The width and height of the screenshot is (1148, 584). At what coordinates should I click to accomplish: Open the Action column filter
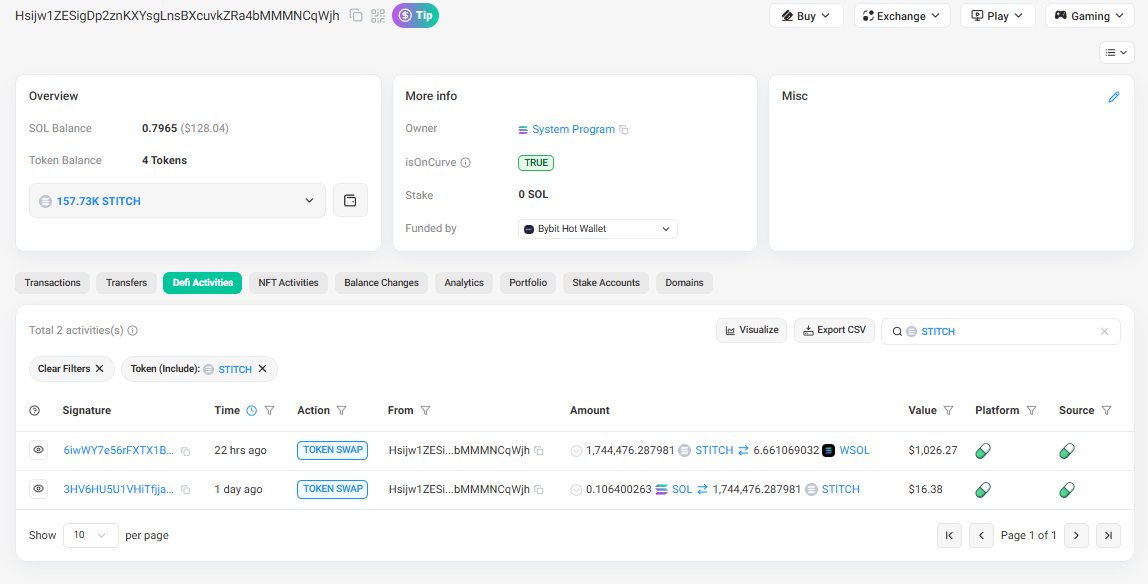(341, 411)
